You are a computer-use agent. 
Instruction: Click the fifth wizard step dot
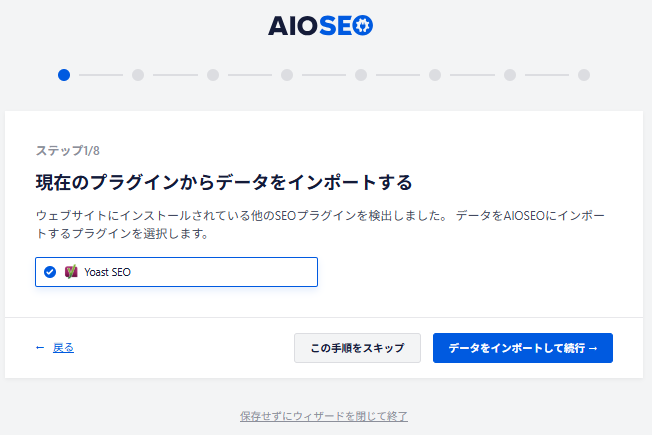coord(361,74)
